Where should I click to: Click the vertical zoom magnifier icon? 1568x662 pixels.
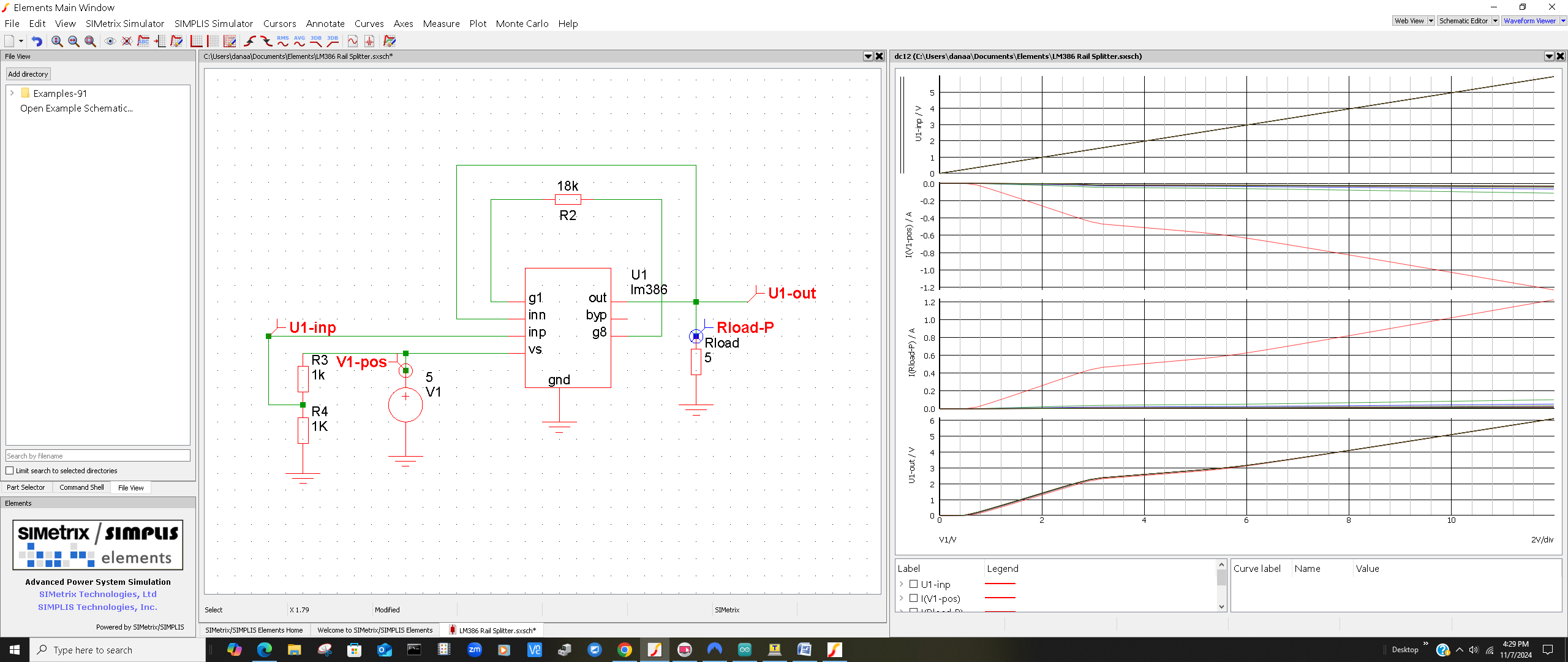coord(57,41)
